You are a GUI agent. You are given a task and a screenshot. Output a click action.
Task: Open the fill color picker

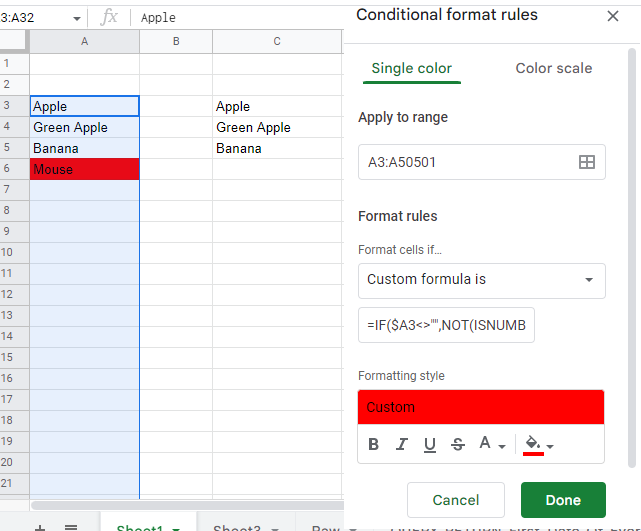[x=538, y=445]
